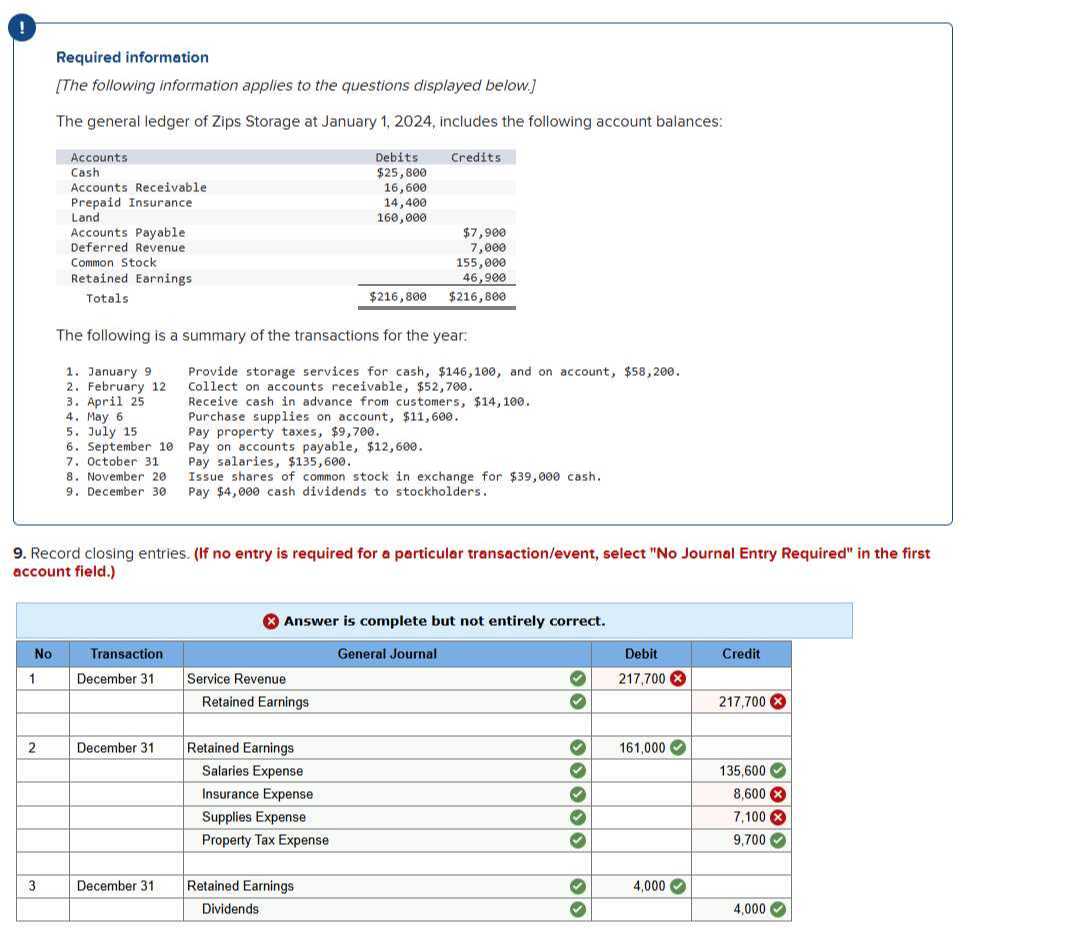Click the $216,800 debit total in ledger
This screenshot has width=1076, height=941.
(397, 297)
